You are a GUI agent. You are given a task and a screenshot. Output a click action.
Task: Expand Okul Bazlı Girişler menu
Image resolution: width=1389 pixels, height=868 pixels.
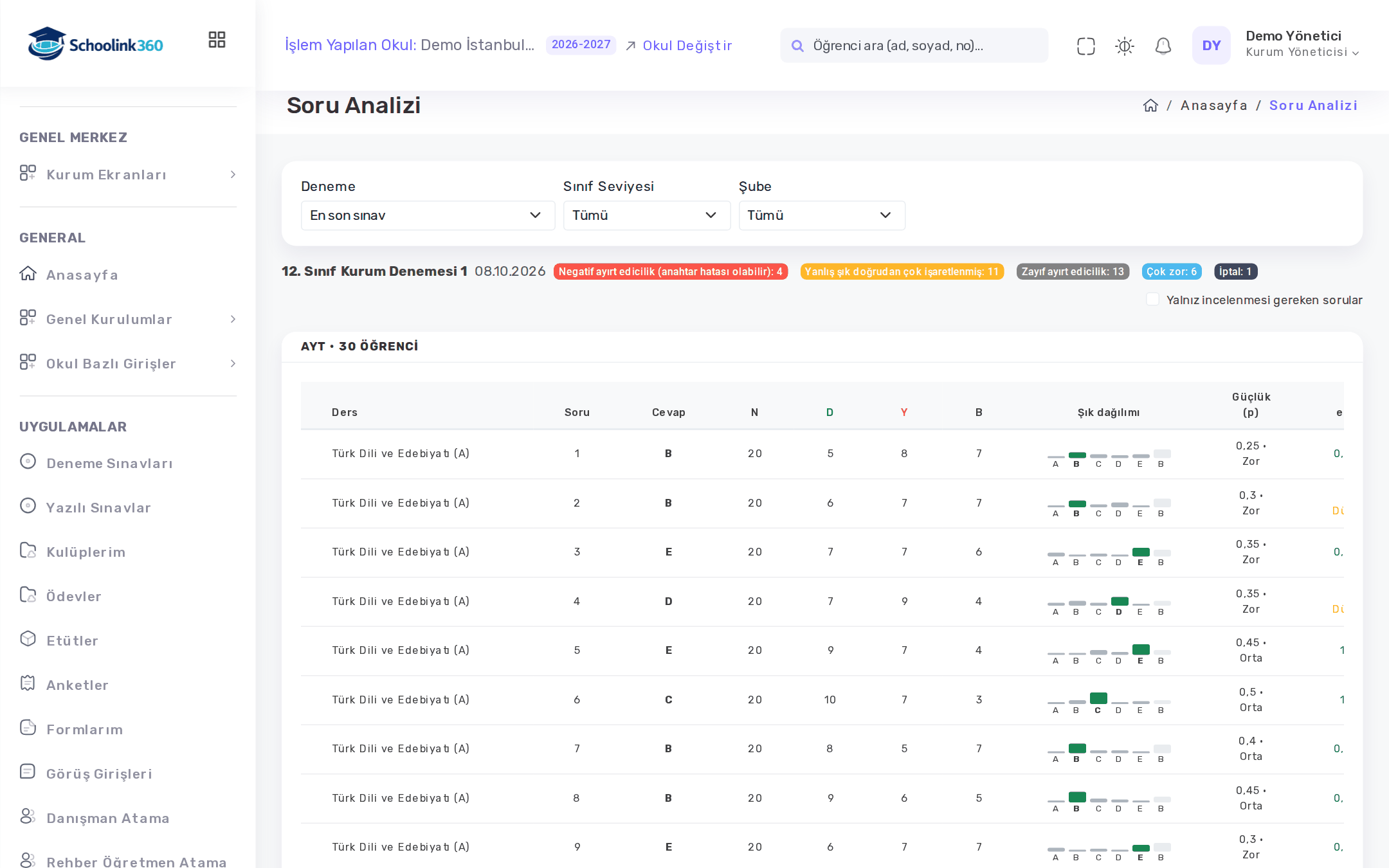coord(128,363)
